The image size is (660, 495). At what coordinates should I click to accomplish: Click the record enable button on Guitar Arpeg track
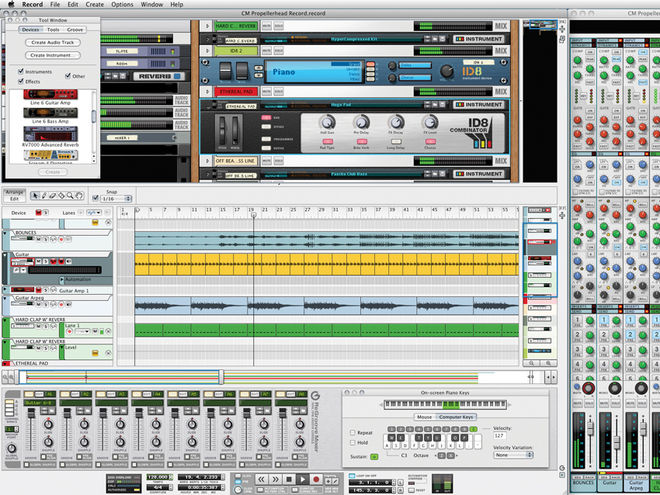point(60,303)
